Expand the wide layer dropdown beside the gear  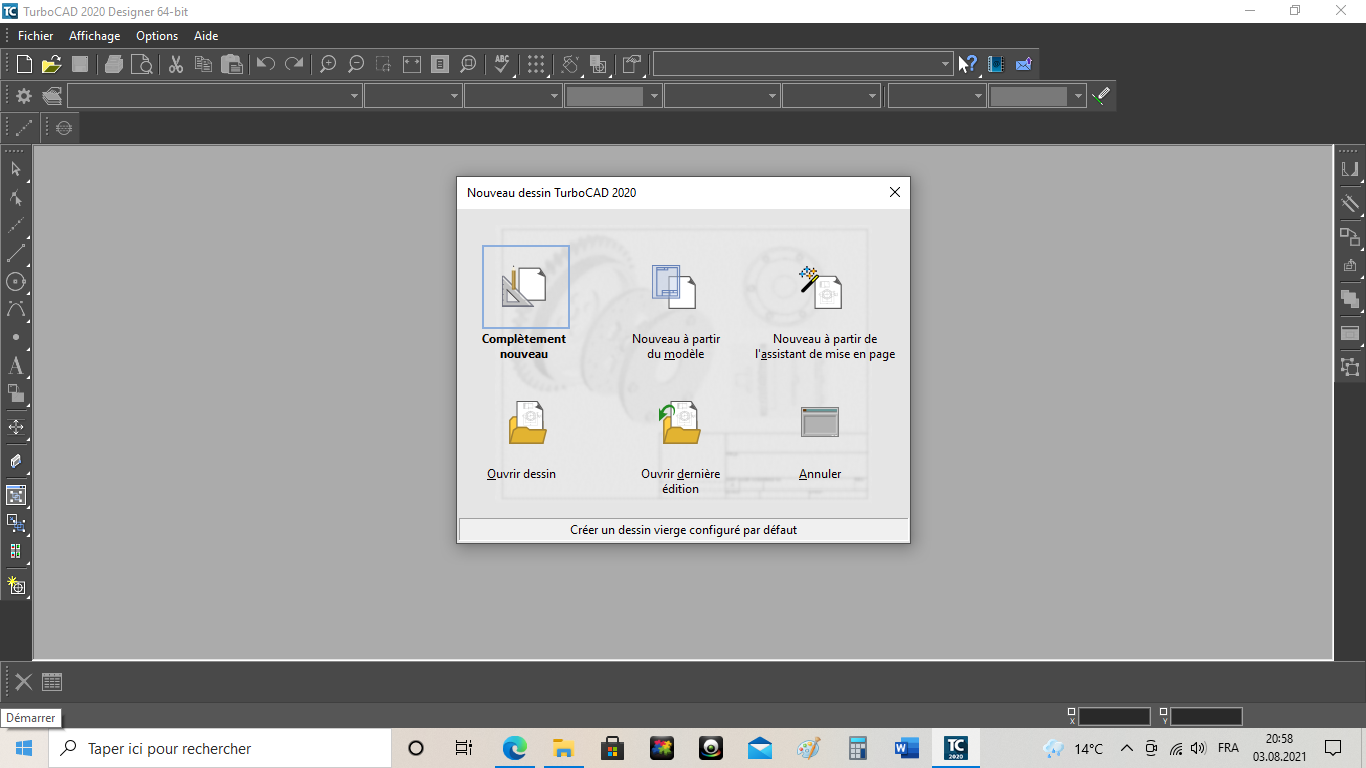354,97
